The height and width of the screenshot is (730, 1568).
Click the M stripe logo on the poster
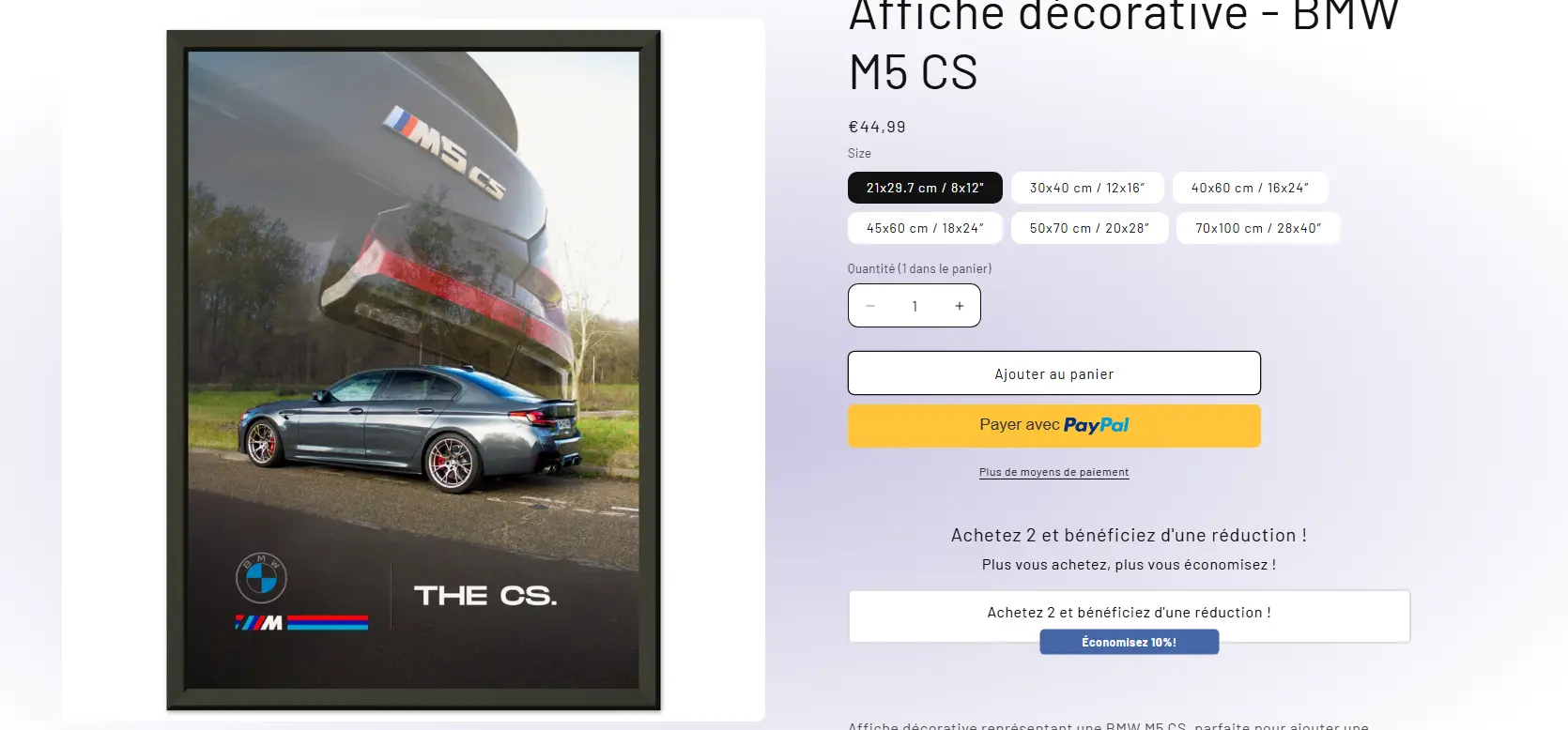click(300, 622)
